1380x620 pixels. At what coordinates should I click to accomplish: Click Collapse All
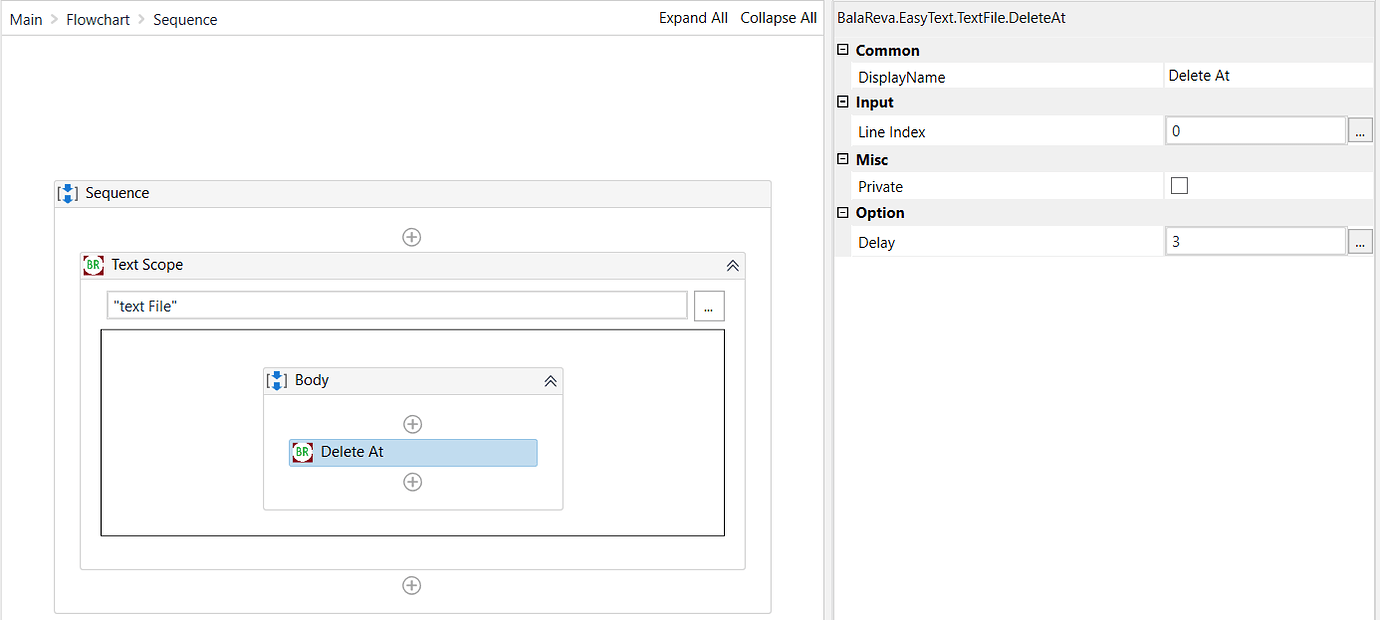click(778, 18)
